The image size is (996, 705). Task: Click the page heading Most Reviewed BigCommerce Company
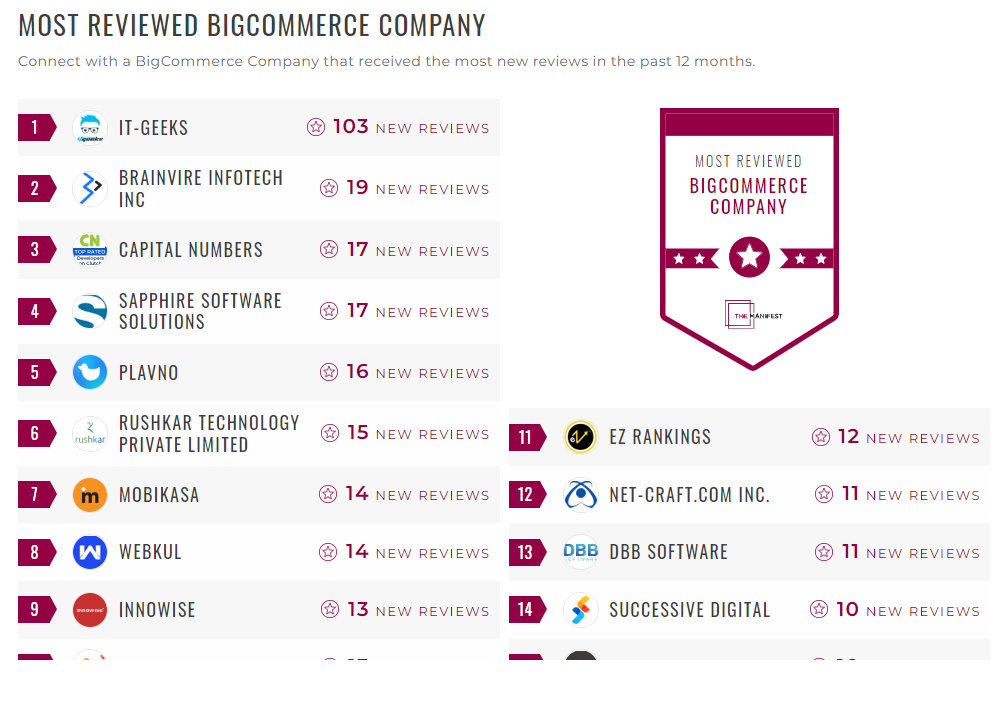coord(250,25)
